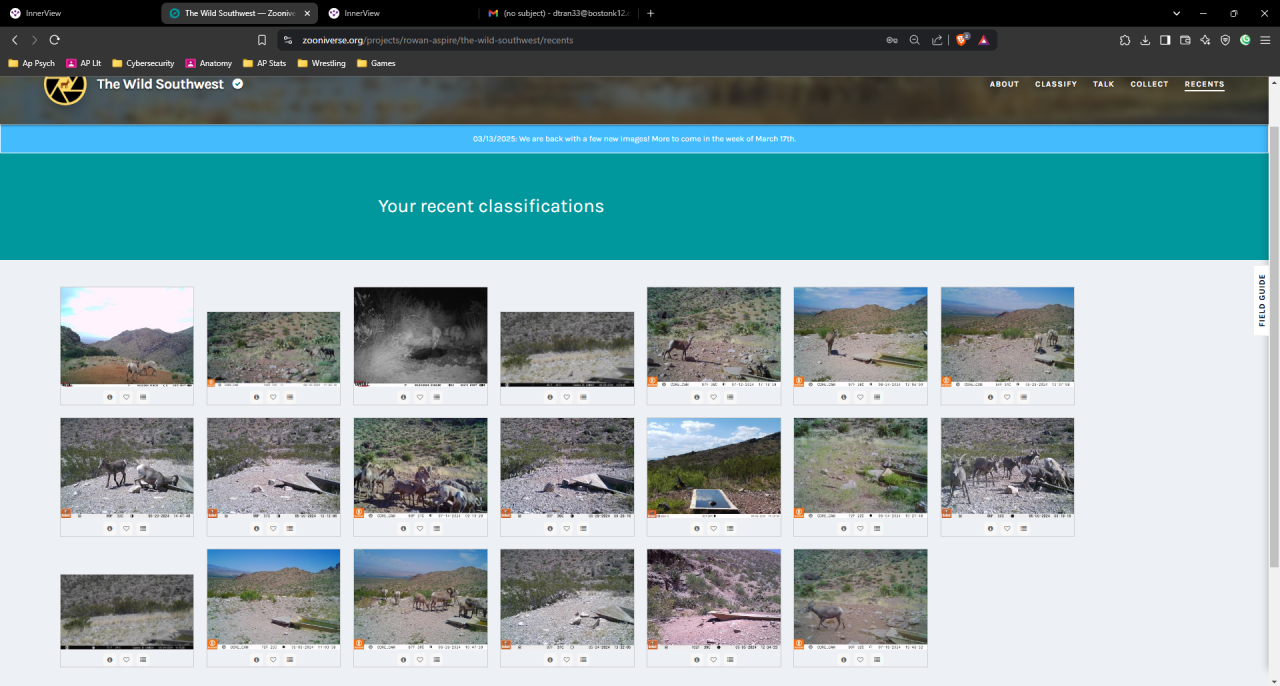
Task: Go forward in browser history
Action: coord(34,40)
